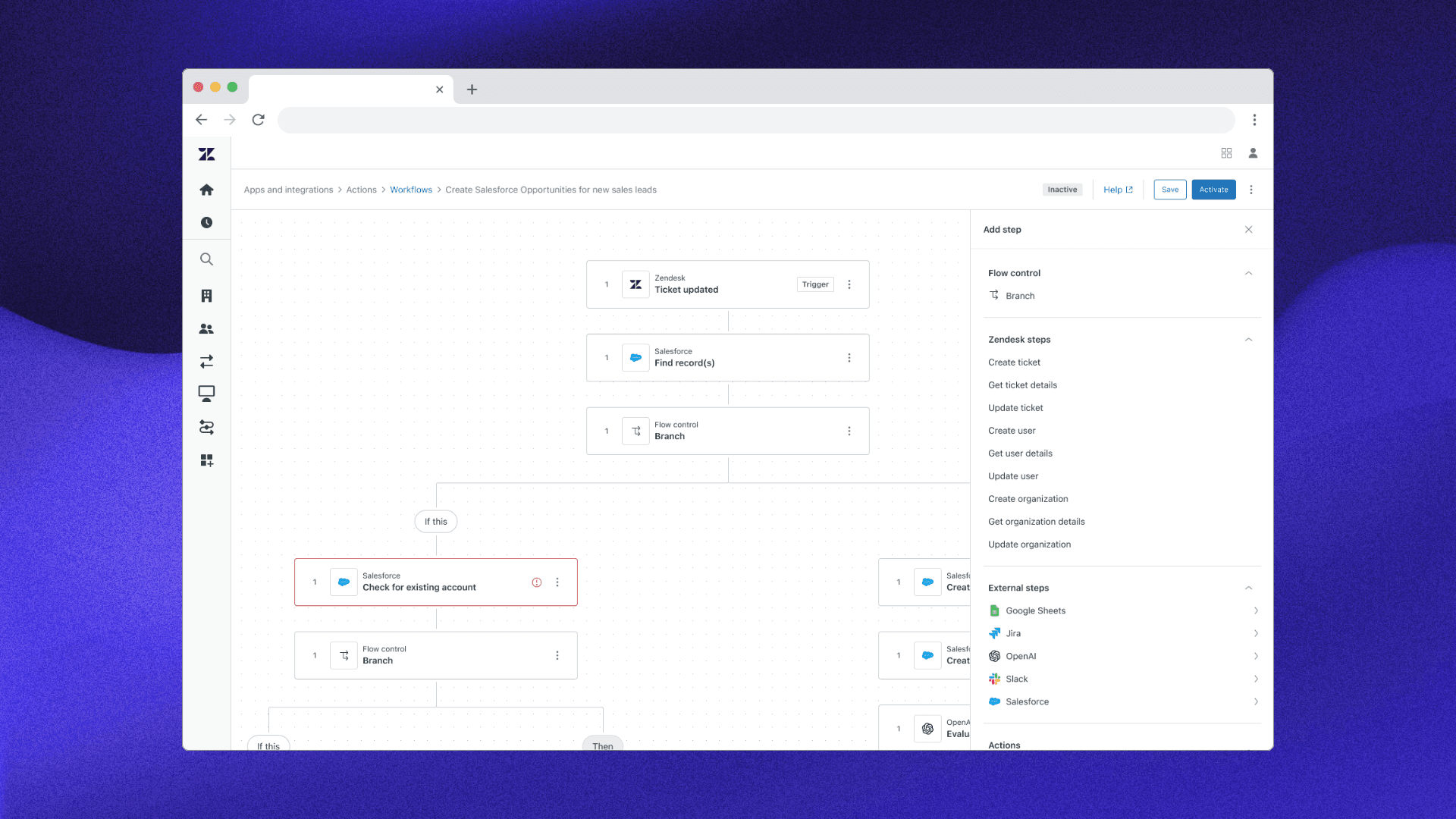Click the search magnifier sidebar icon
The image size is (1456, 819).
point(206,259)
